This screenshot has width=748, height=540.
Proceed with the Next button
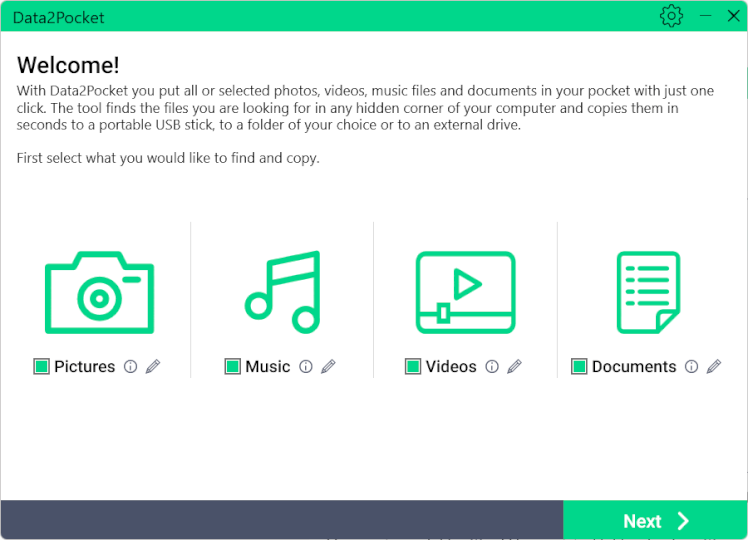click(655, 520)
